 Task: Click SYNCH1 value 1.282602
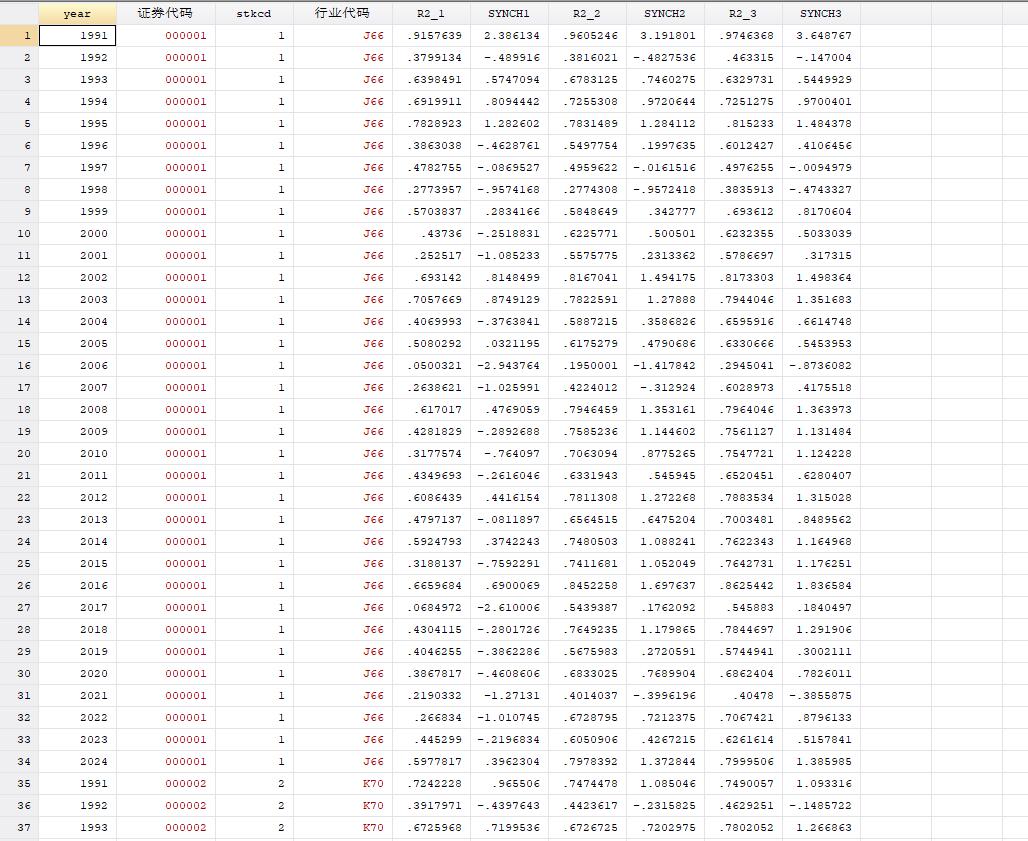tap(509, 123)
